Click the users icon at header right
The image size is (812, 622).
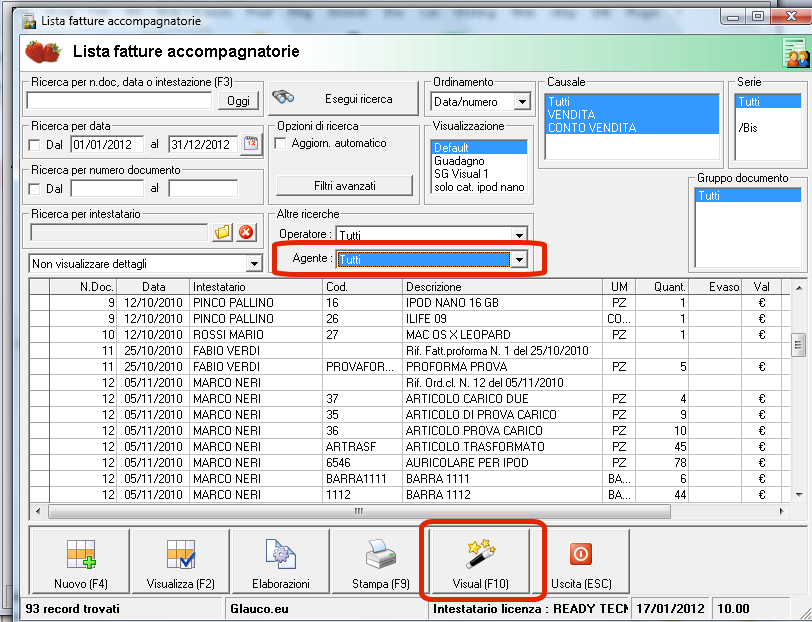795,53
